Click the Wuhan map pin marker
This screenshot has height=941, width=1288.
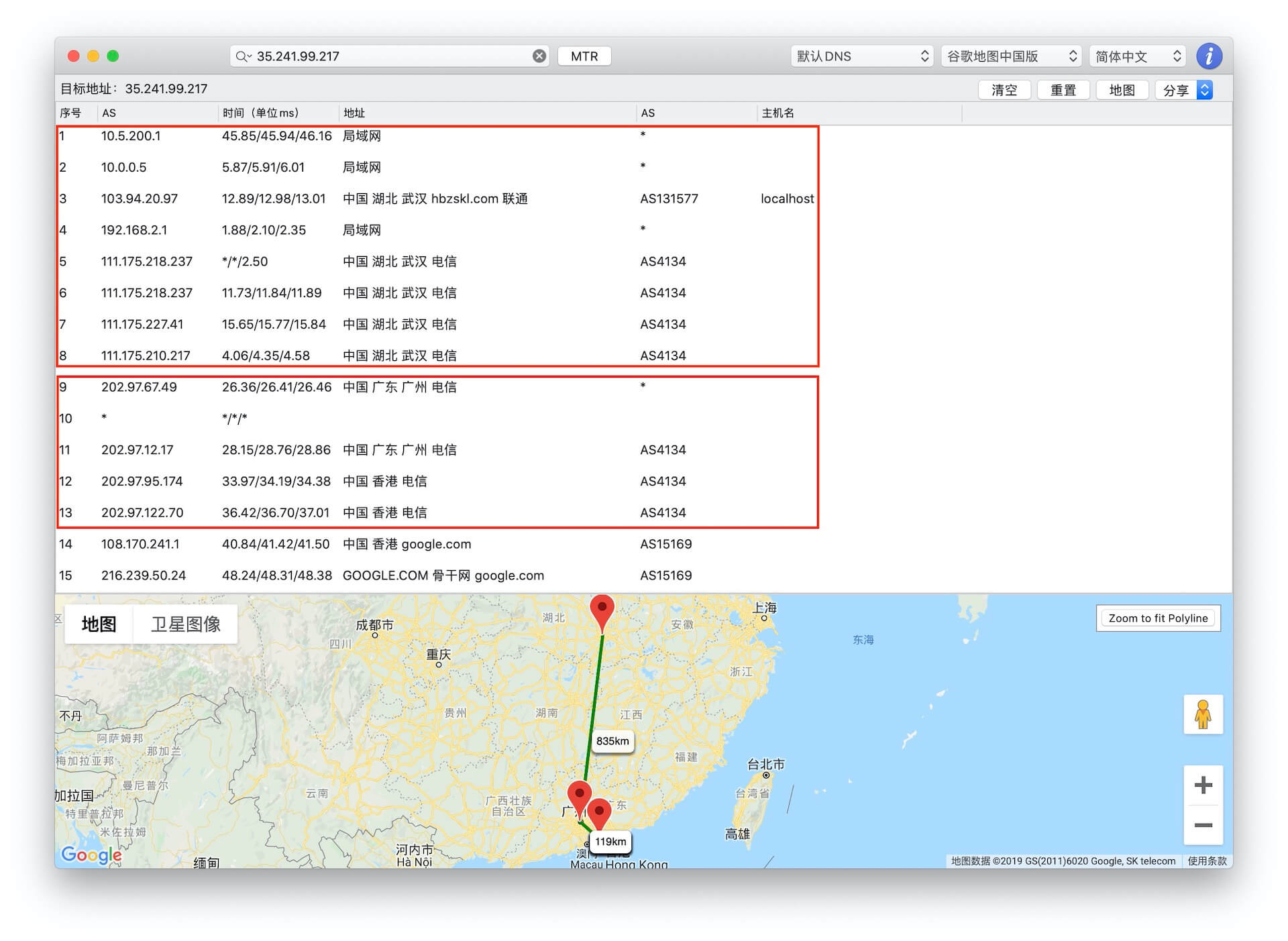coord(602,609)
